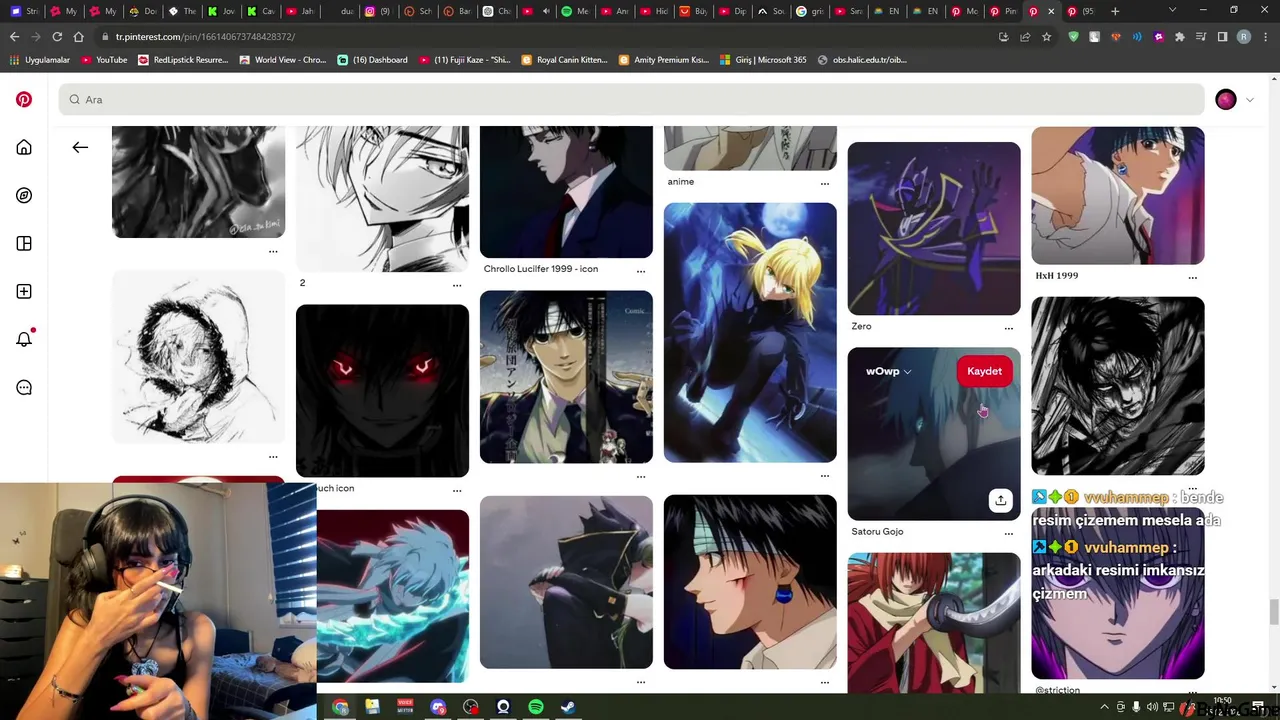Open the 'Giriş | Microsoft 365' bookmark
1280x720 pixels.
click(763, 60)
